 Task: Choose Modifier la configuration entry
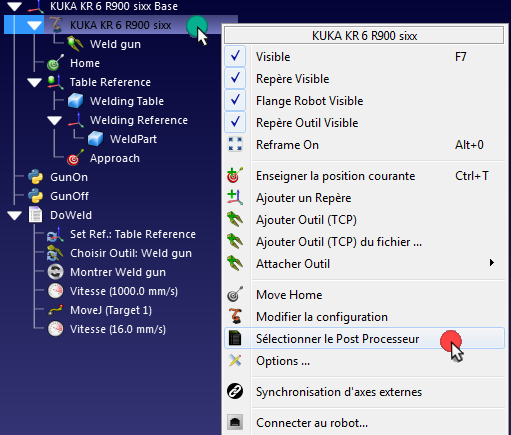(364, 317)
